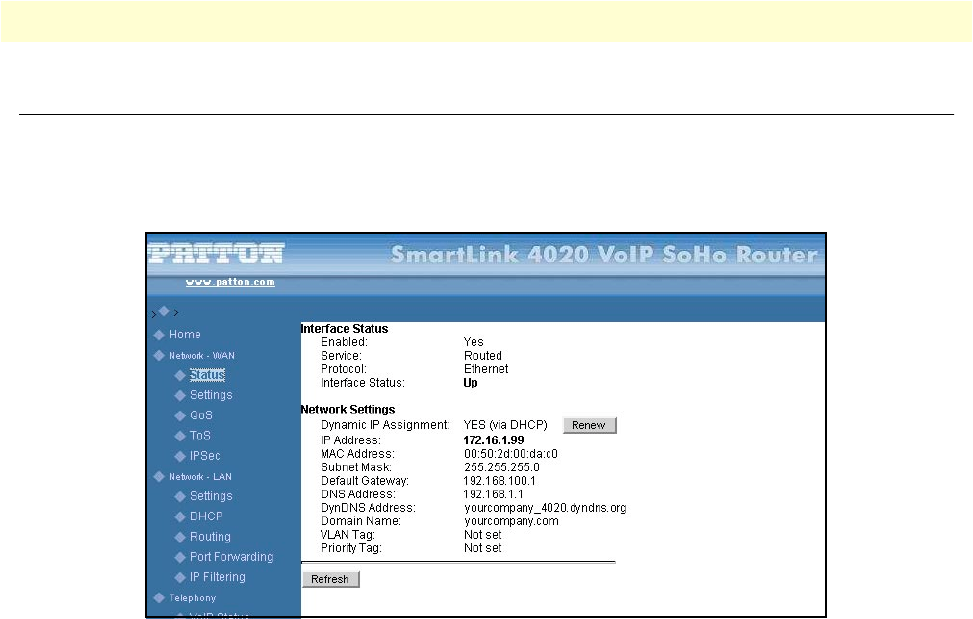Click the domain name yourcompany.com

pyautogui.click(x=511, y=521)
